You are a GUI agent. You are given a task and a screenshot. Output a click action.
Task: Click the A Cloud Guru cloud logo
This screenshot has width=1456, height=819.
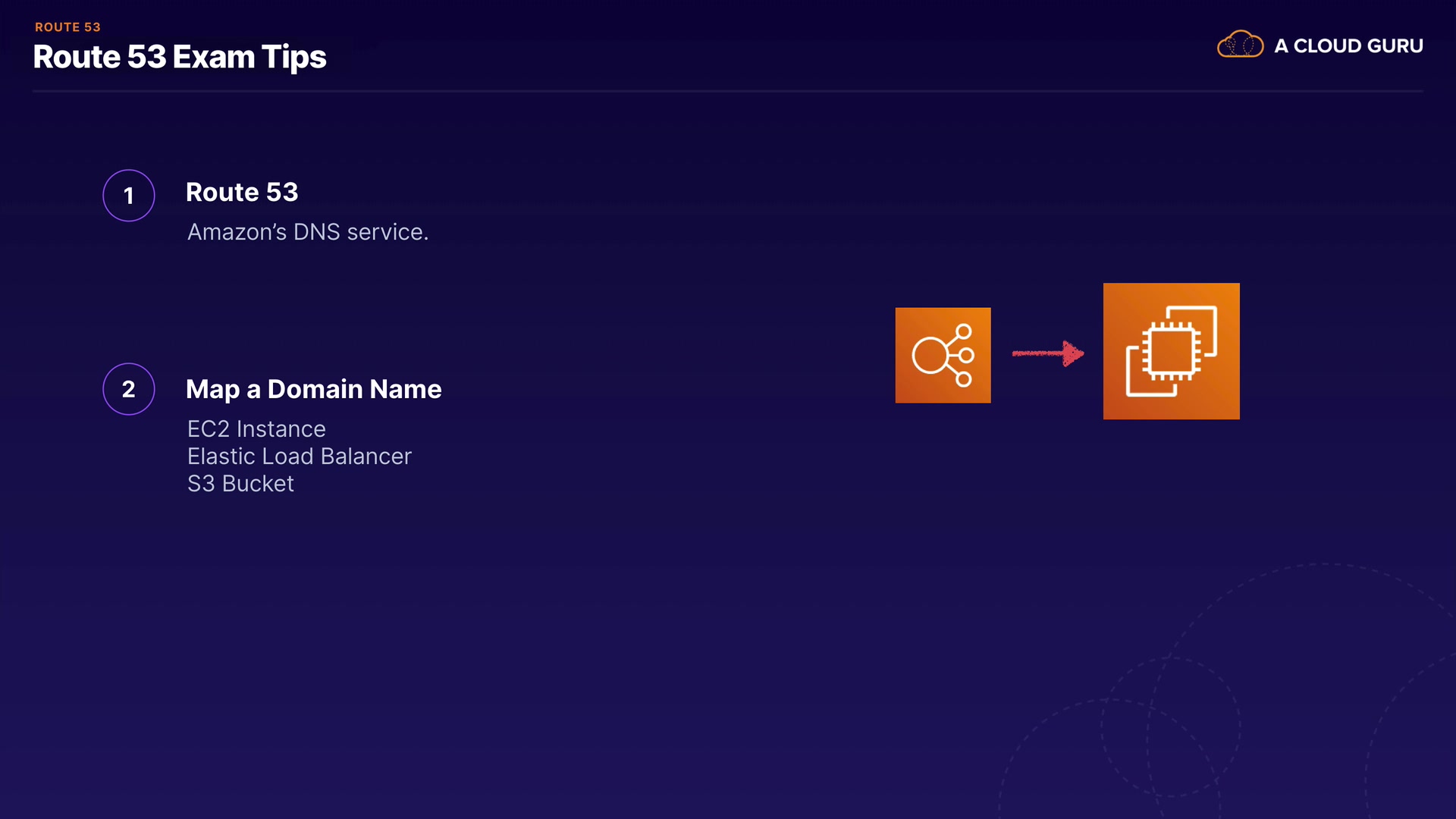tap(1240, 45)
